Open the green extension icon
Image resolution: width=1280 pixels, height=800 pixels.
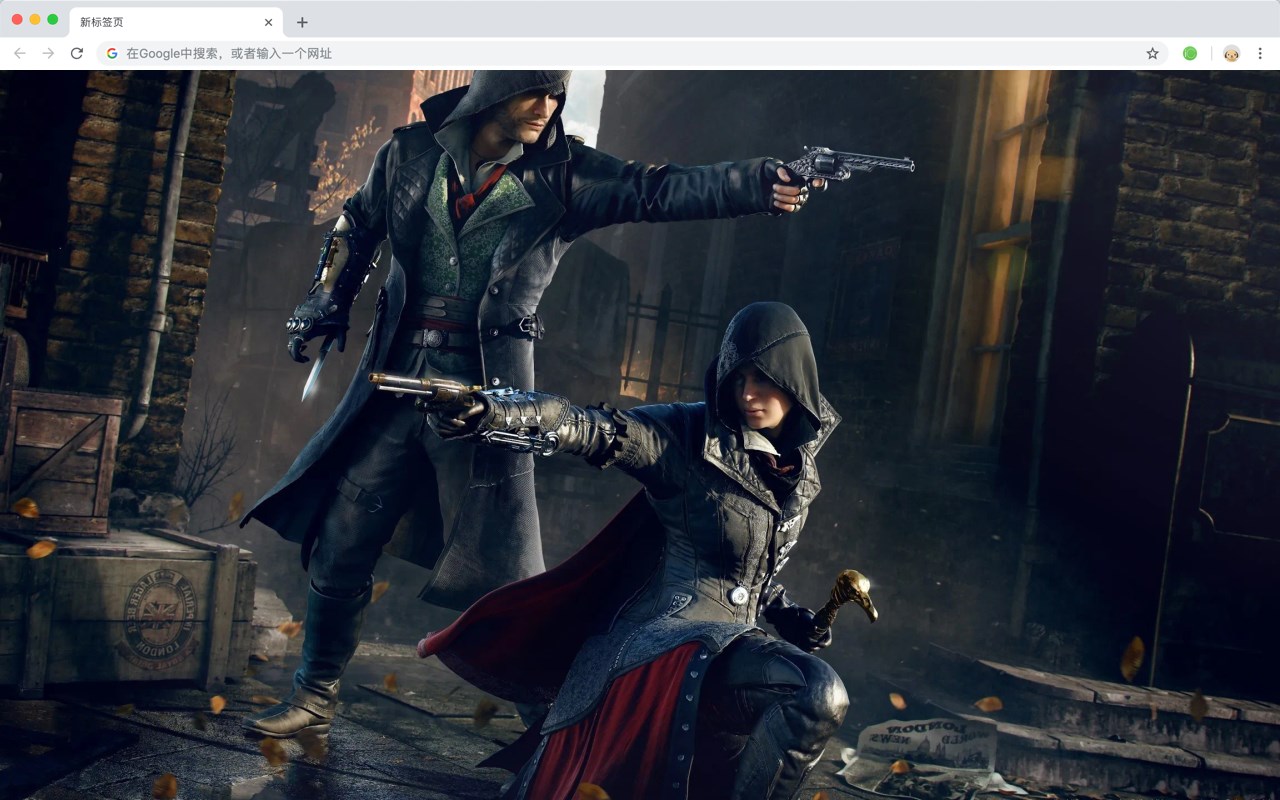[1190, 53]
